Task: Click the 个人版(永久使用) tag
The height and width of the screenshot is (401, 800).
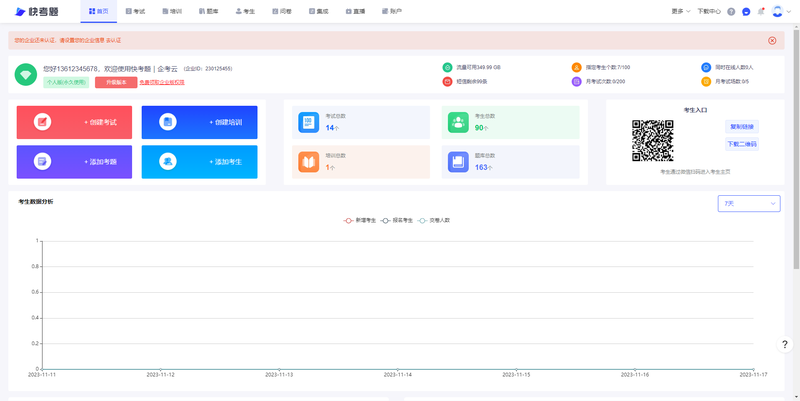Action: [x=66, y=82]
